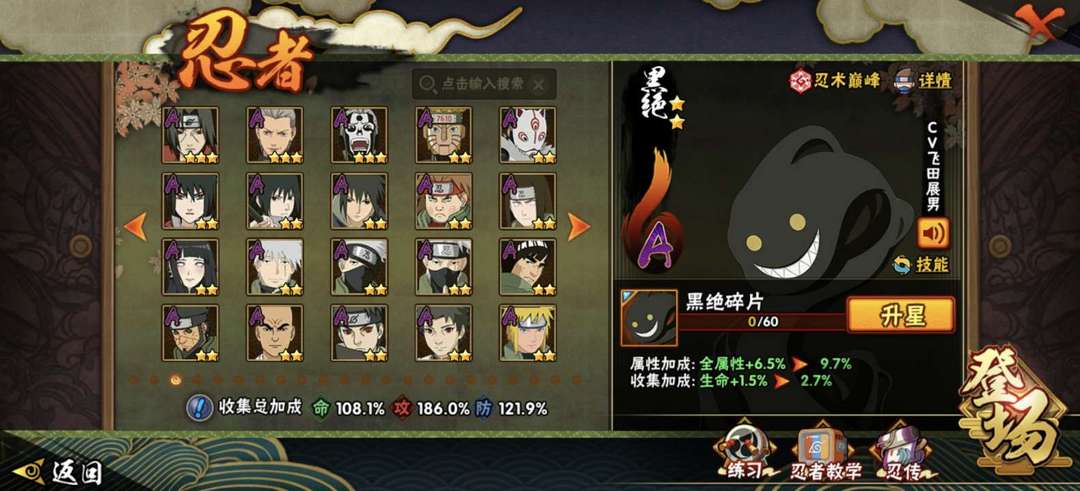
Task: Click the 黑绝碎片 fragment icon
Action: (x=648, y=317)
